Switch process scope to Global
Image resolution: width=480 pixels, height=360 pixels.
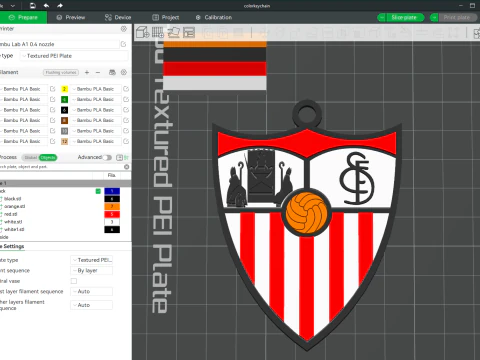coord(30,158)
